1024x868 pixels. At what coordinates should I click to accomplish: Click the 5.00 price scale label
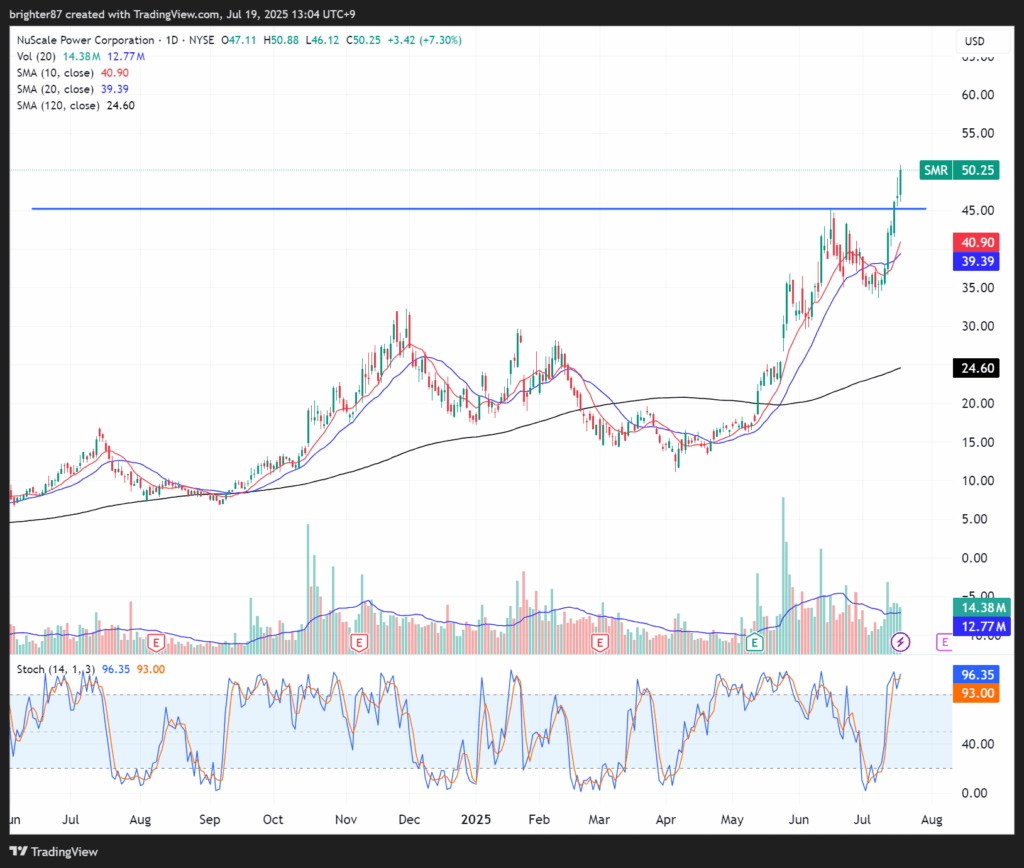(974, 519)
